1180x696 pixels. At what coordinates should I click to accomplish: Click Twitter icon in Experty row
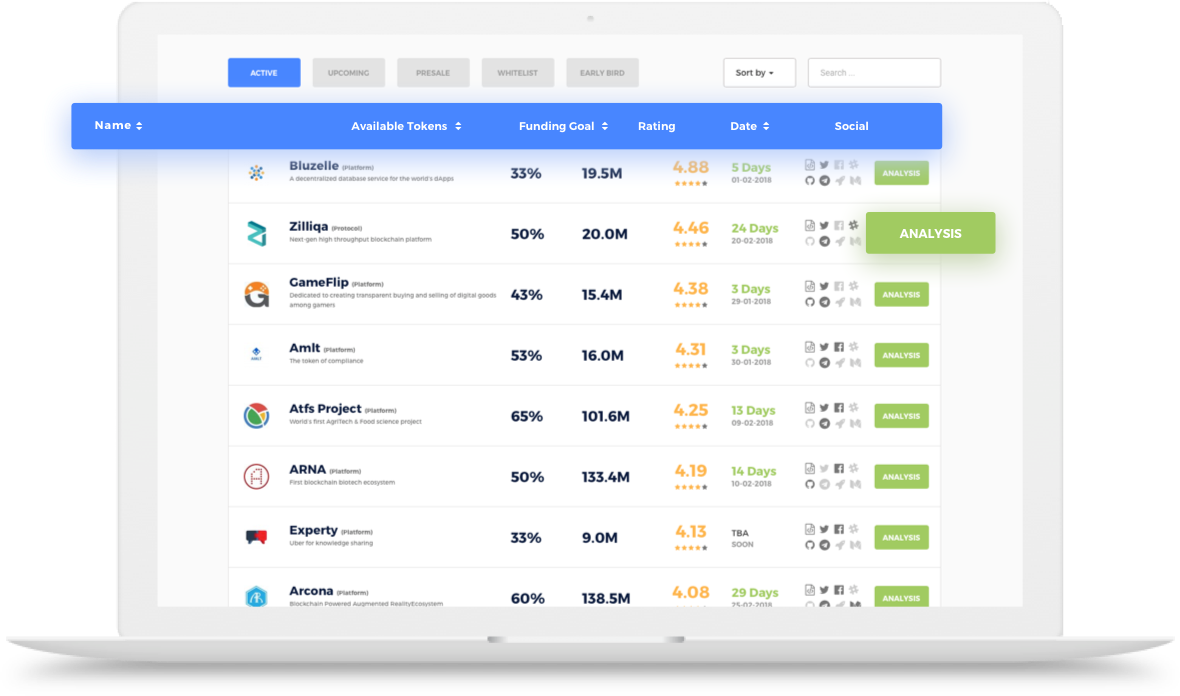(x=824, y=530)
